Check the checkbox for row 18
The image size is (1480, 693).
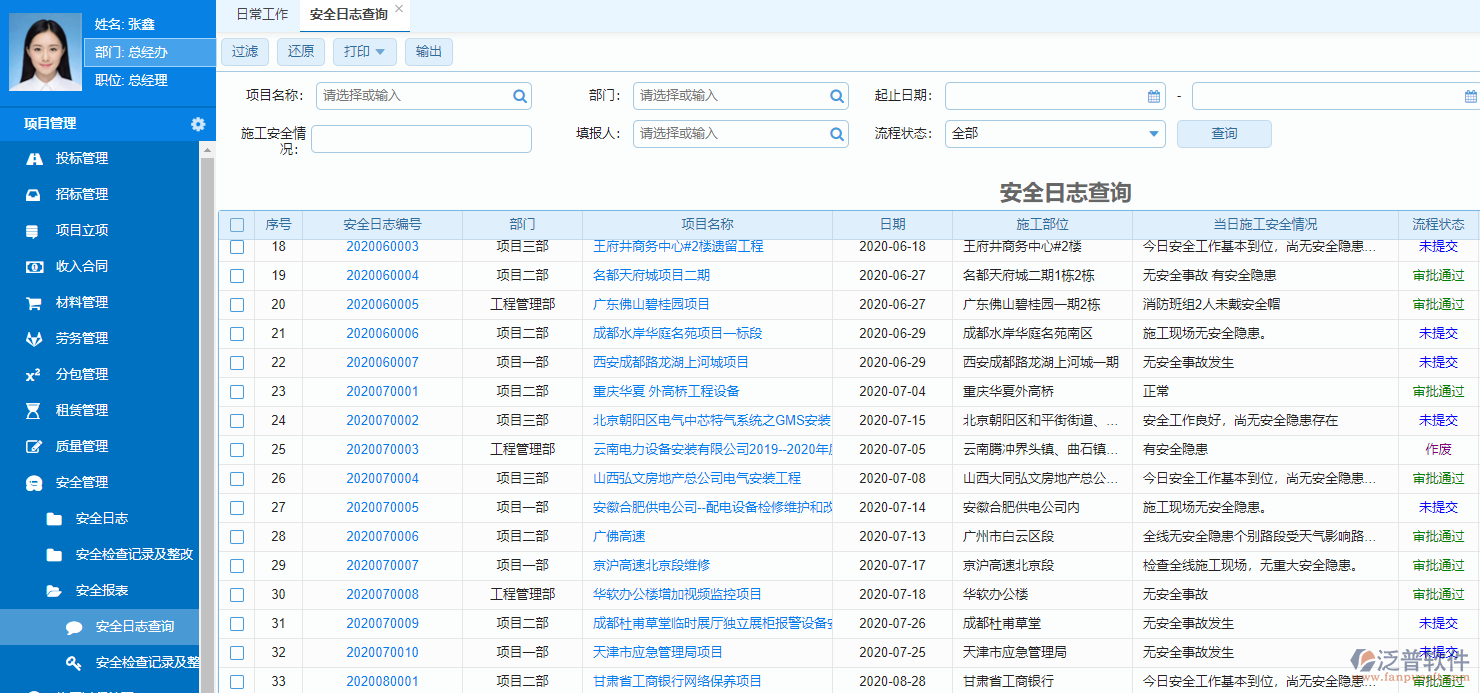click(x=236, y=246)
